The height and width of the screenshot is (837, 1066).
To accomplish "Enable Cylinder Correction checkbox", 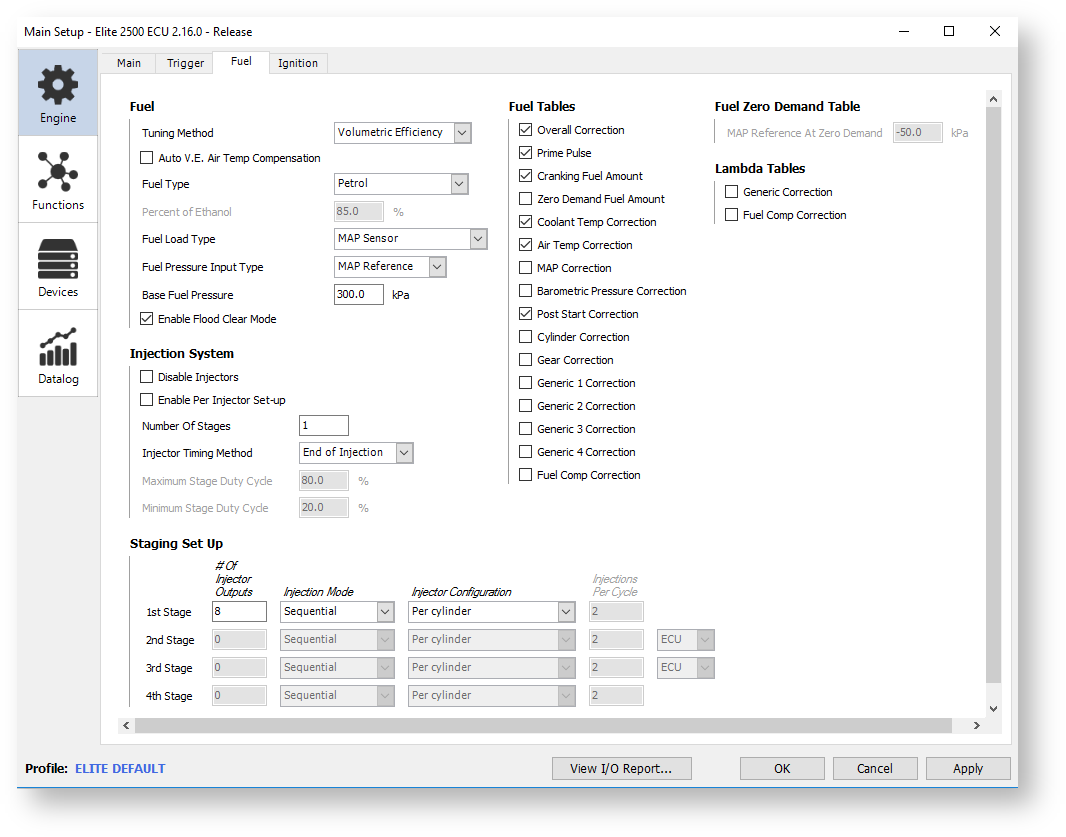I will tap(526, 337).
